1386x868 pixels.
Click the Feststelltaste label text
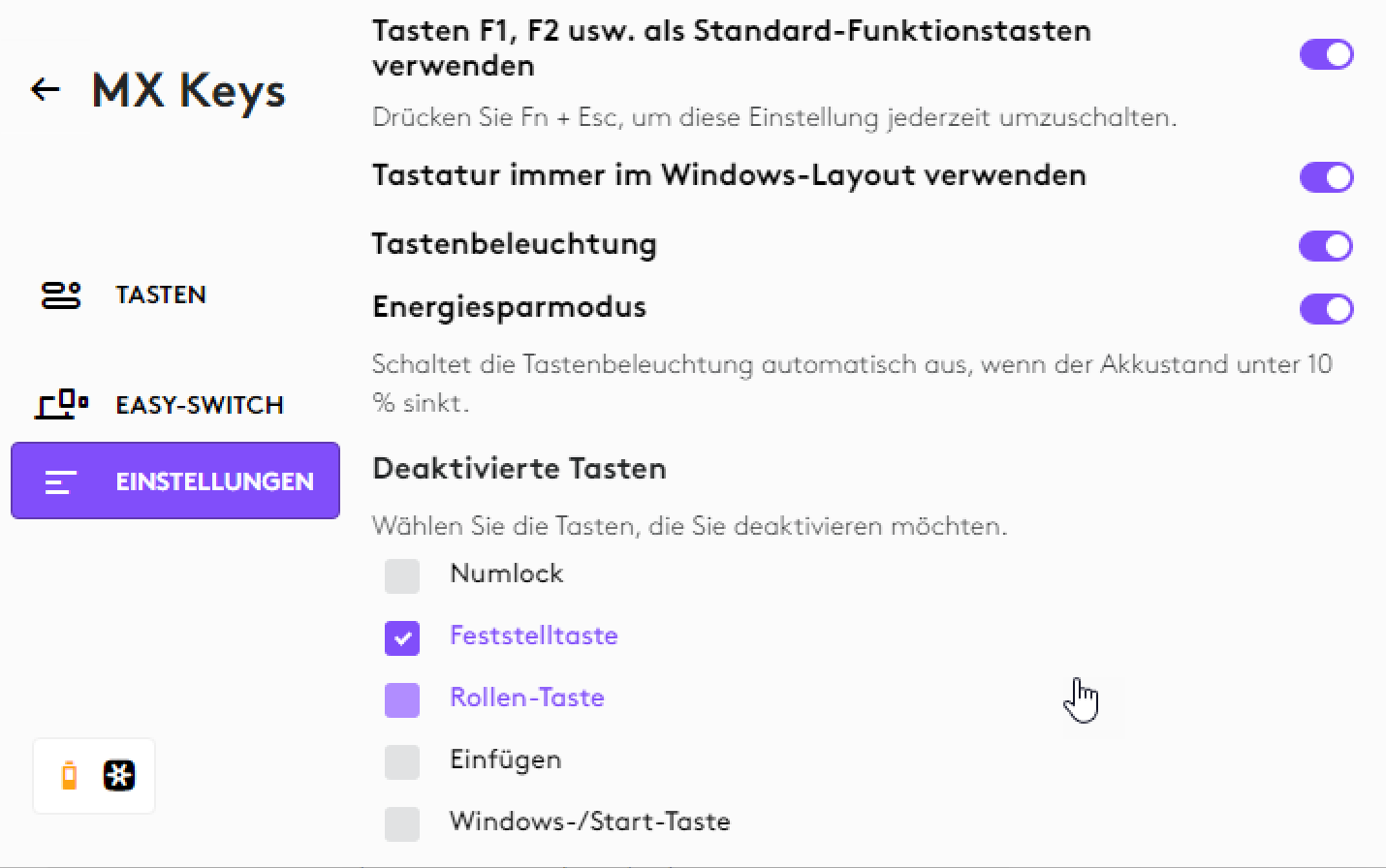(534, 635)
